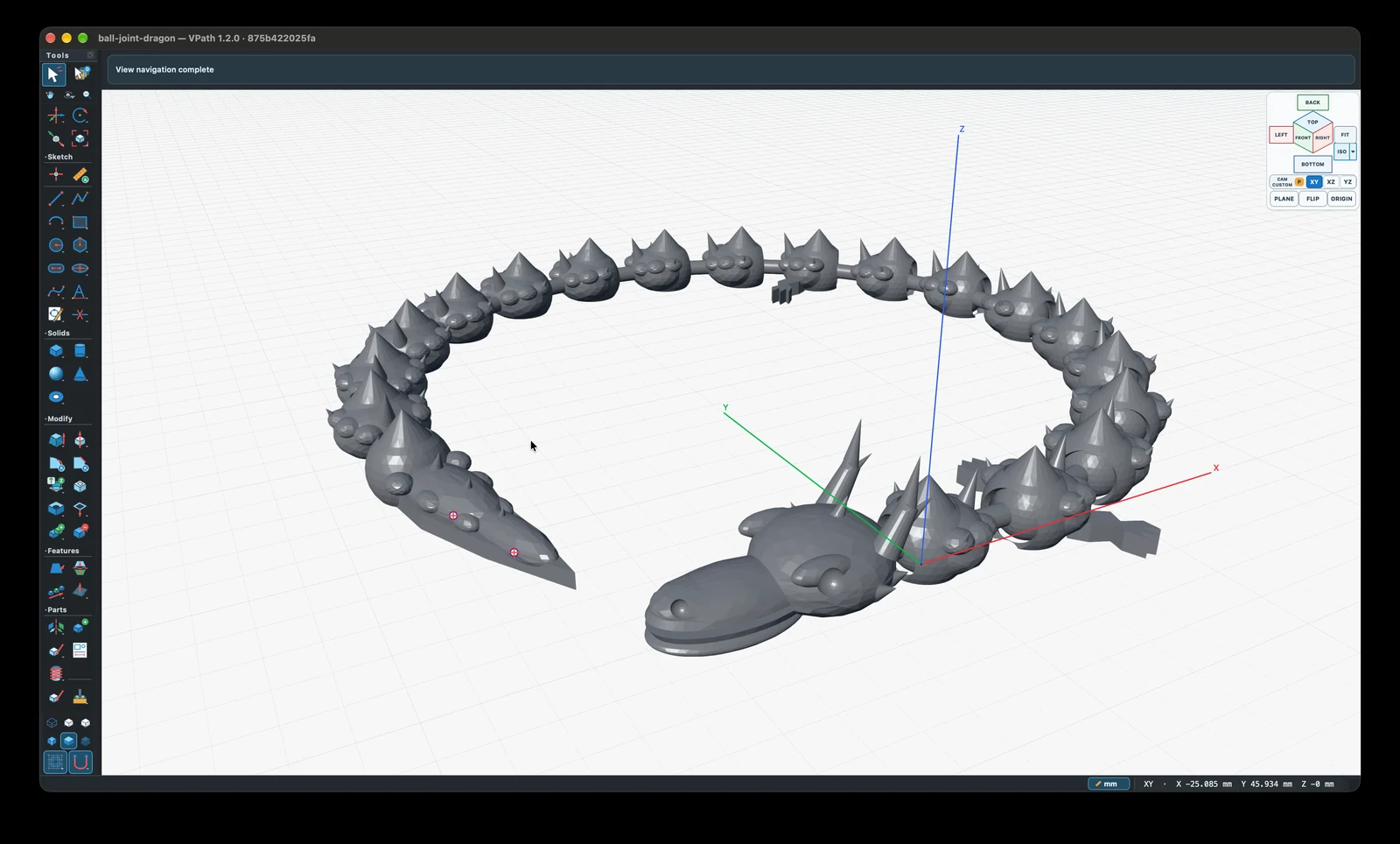Create a box solid

point(56,351)
